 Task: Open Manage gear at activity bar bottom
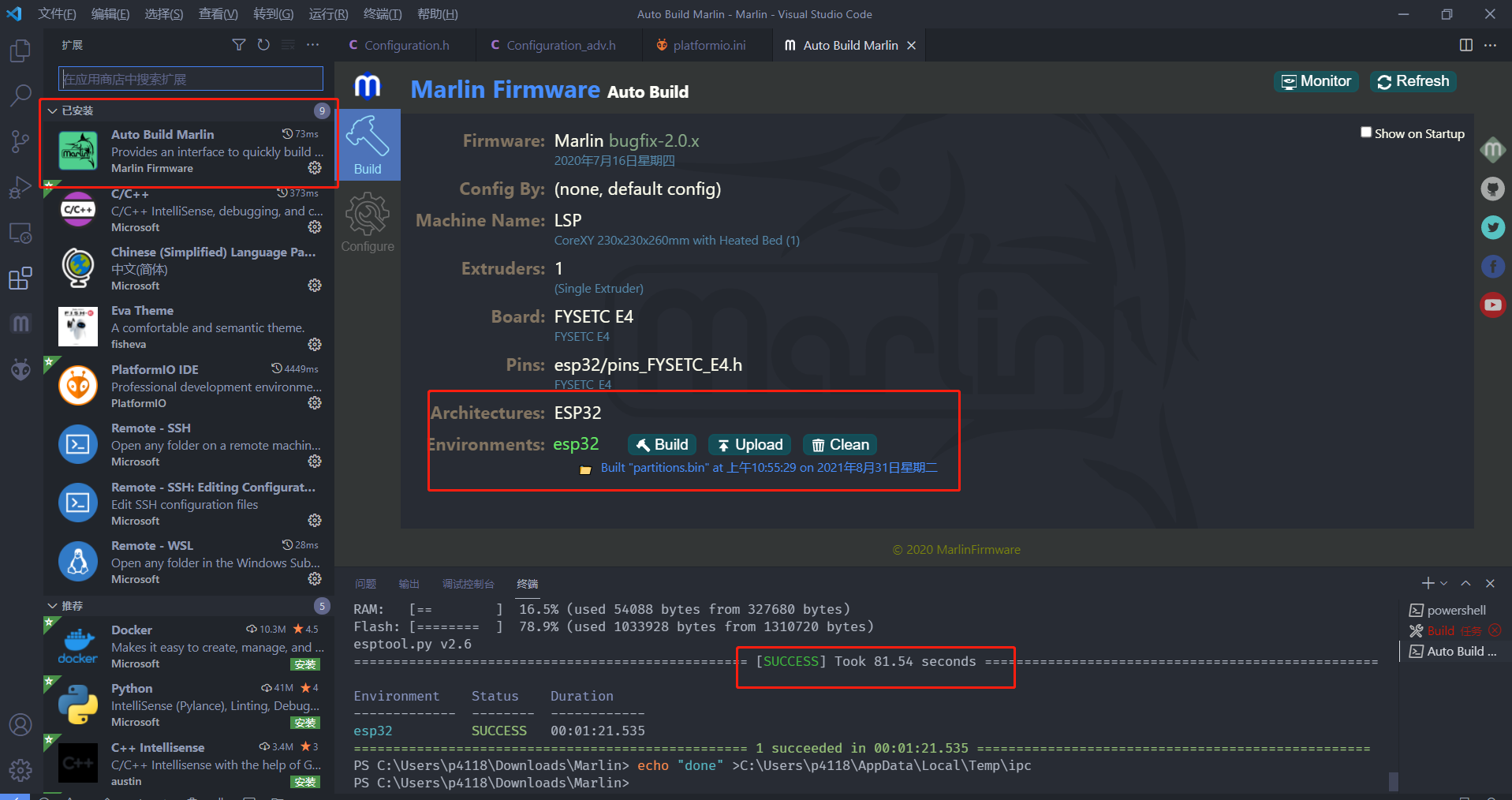(x=20, y=769)
